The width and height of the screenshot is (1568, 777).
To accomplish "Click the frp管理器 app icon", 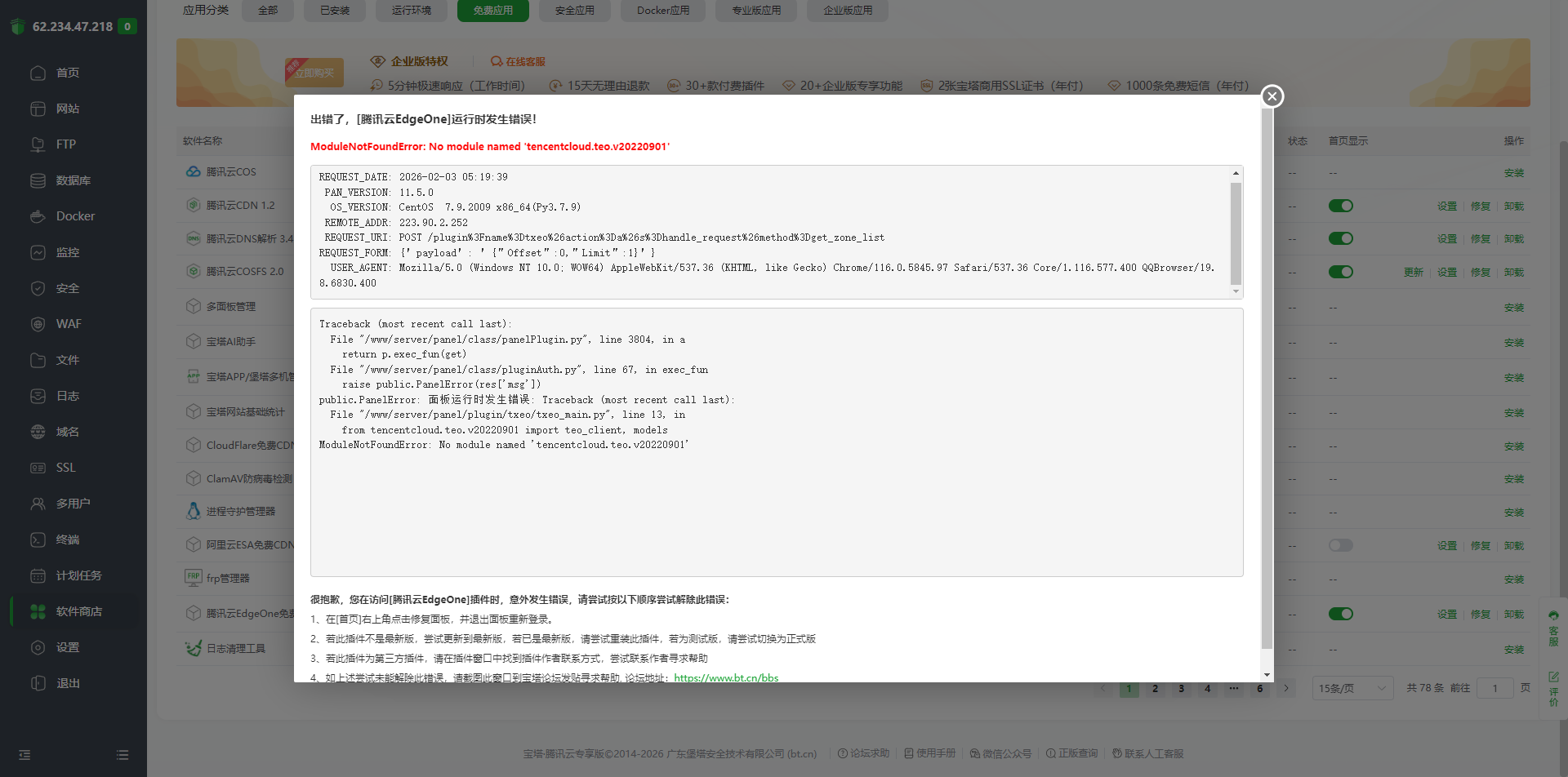I will tap(194, 577).
